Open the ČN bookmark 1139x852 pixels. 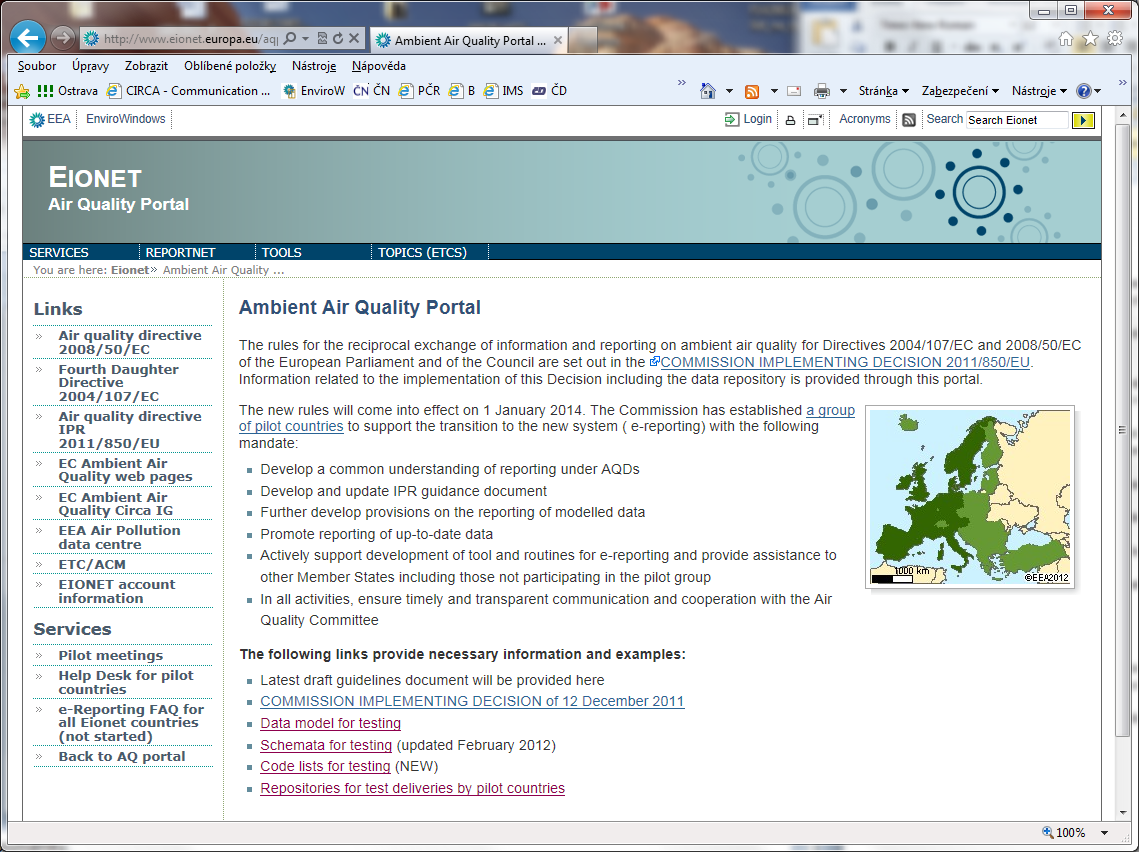click(x=371, y=91)
